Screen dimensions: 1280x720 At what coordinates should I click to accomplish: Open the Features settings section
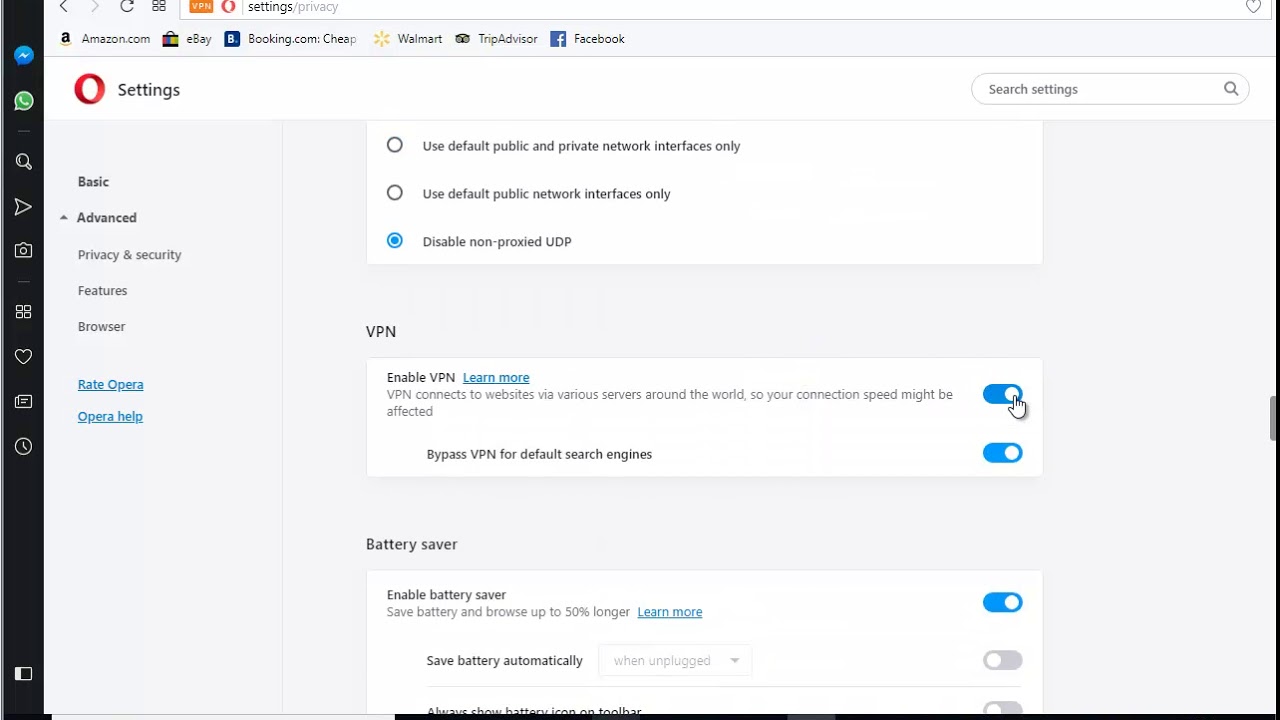[102, 291]
